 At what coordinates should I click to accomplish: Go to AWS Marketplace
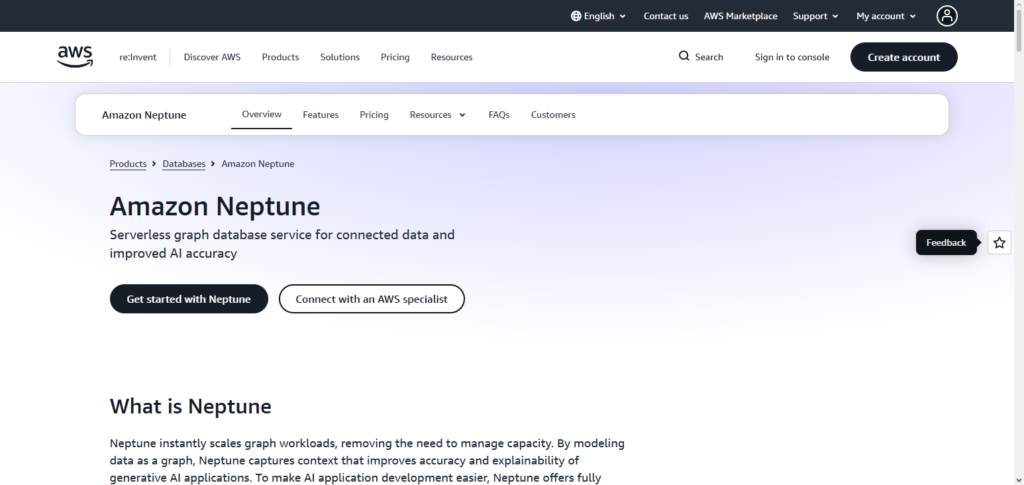741,16
